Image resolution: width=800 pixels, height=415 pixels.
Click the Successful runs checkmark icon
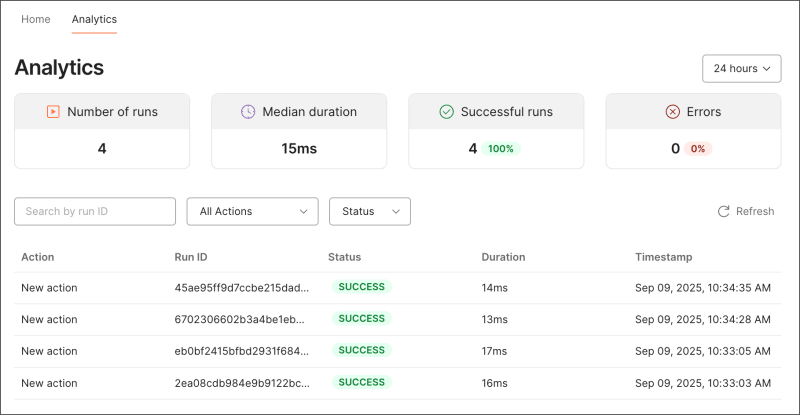coord(447,112)
